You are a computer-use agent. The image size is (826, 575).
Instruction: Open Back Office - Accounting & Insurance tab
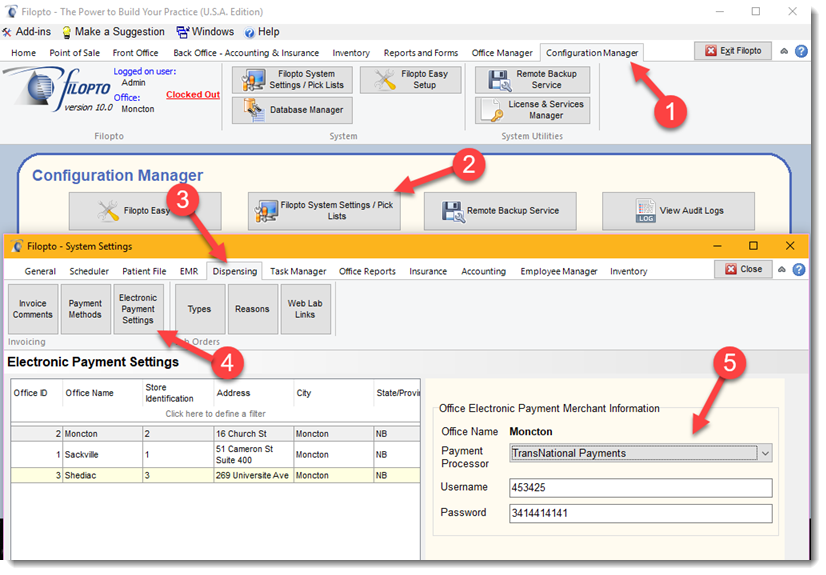point(246,53)
